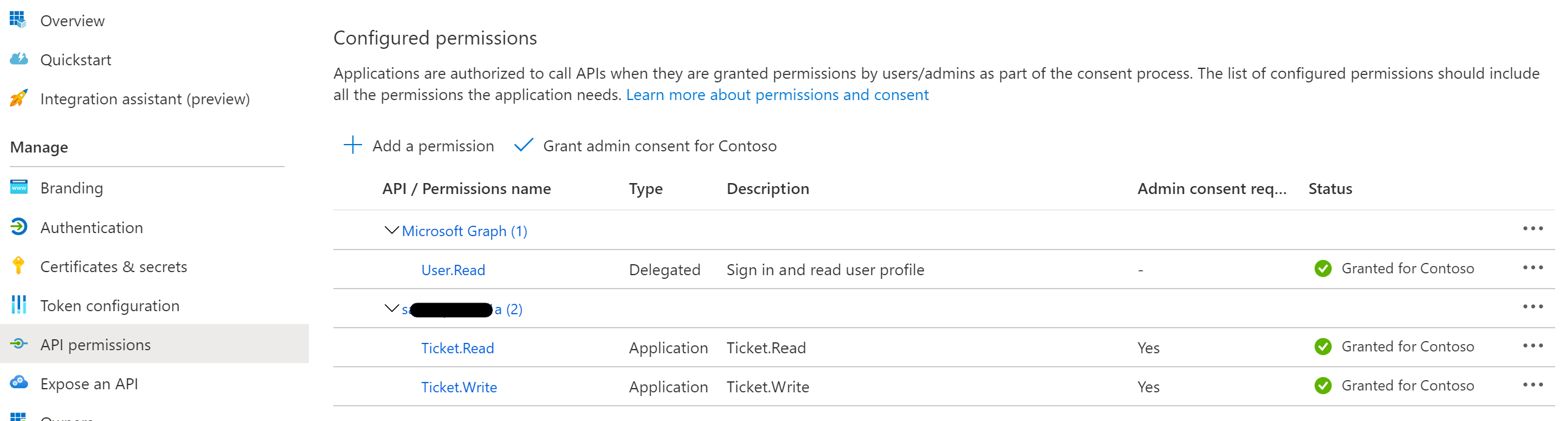Click the Overview grid icon
The width and height of the screenshot is (1568, 421).
click(18, 20)
